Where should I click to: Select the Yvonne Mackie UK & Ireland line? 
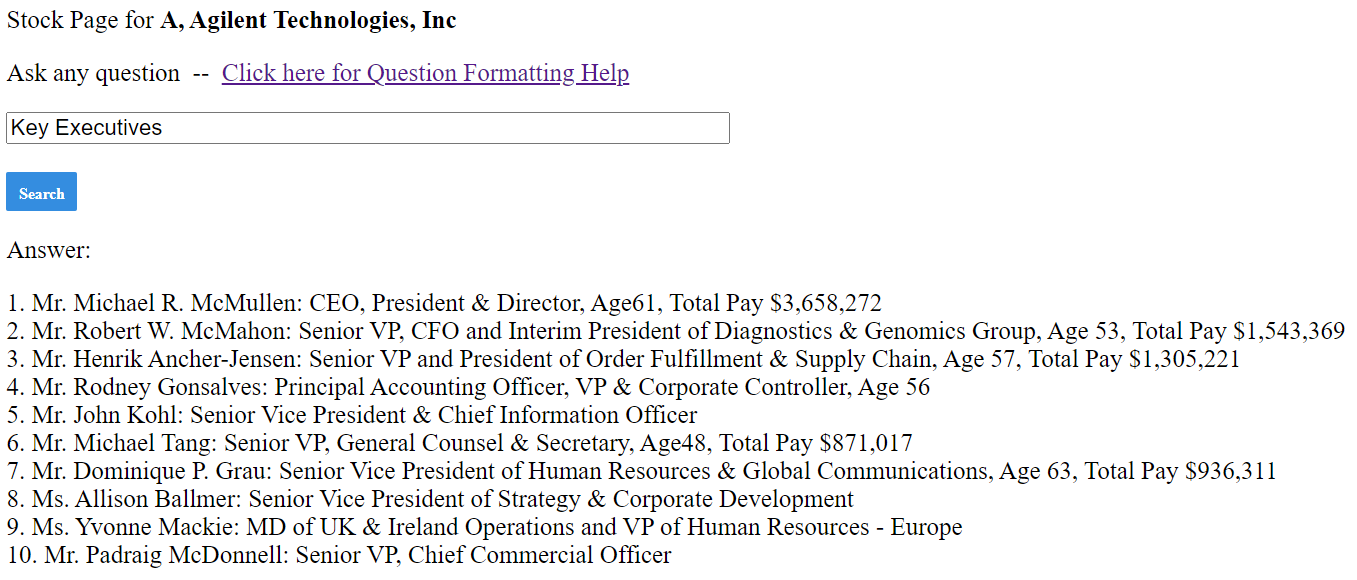485,527
